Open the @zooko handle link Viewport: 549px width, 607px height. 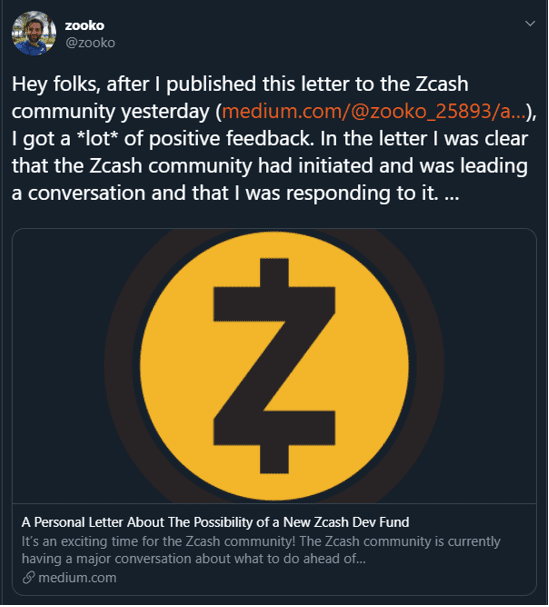coord(90,43)
